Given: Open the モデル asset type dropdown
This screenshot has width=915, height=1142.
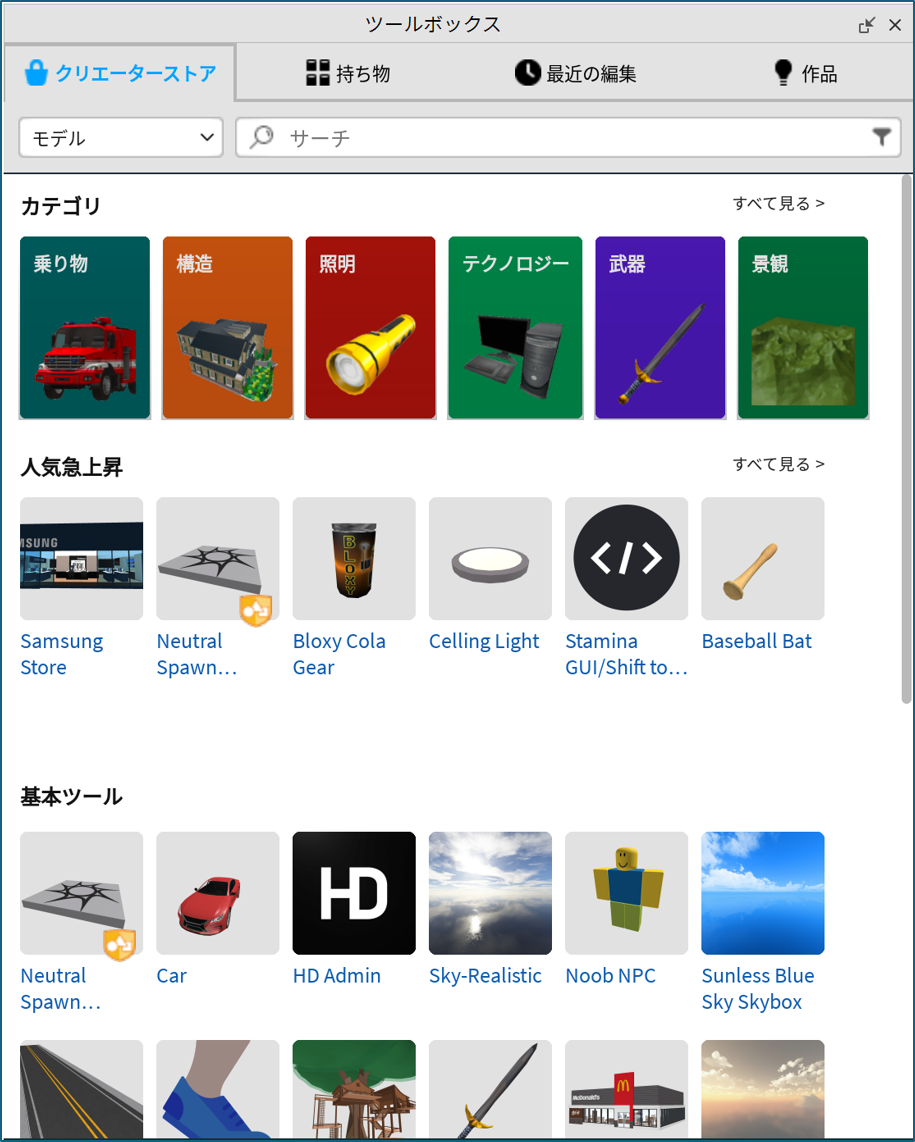Looking at the screenshot, I should pyautogui.click(x=121, y=138).
